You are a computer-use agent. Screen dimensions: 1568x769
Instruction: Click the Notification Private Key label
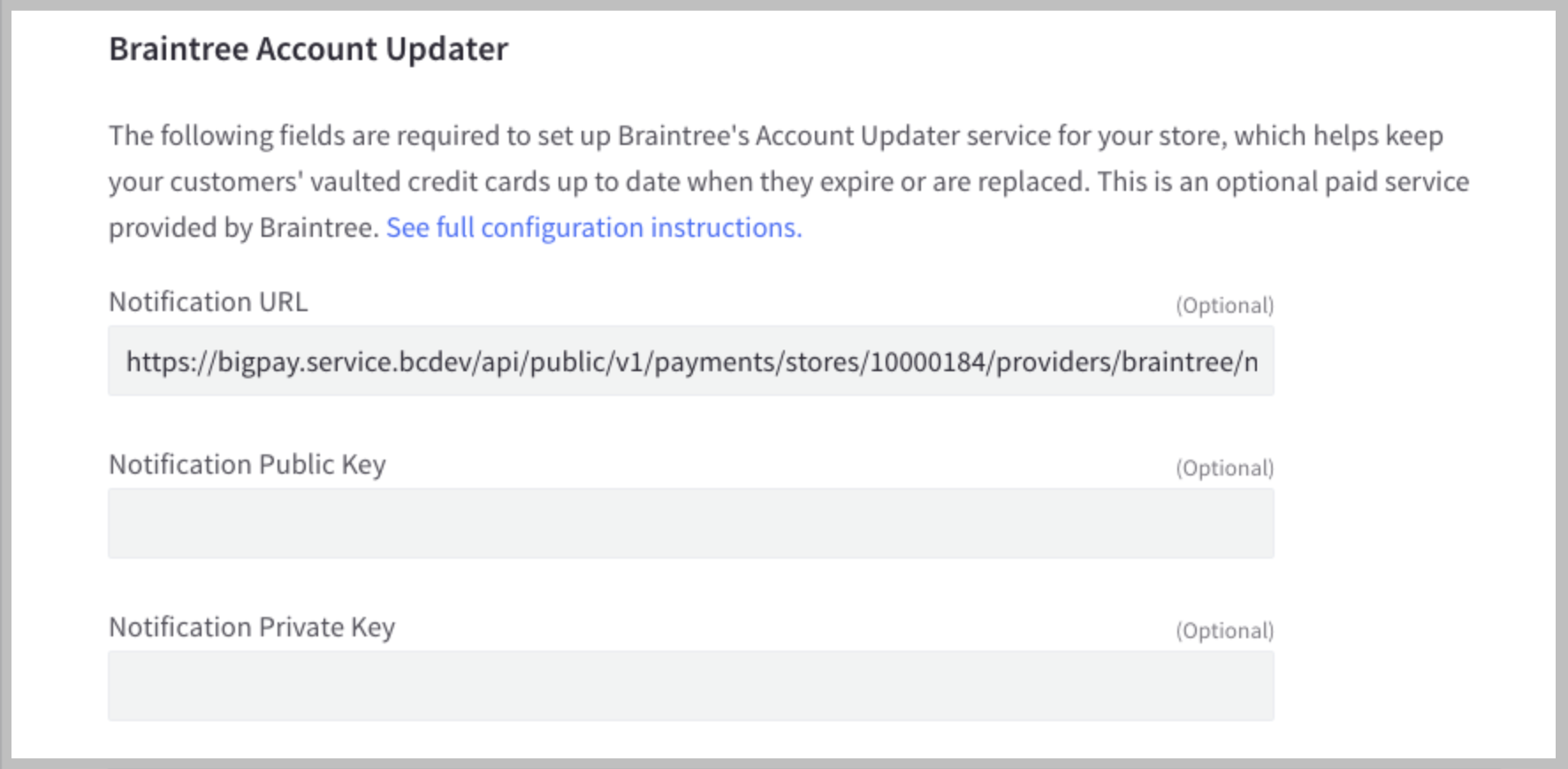[x=252, y=627]
